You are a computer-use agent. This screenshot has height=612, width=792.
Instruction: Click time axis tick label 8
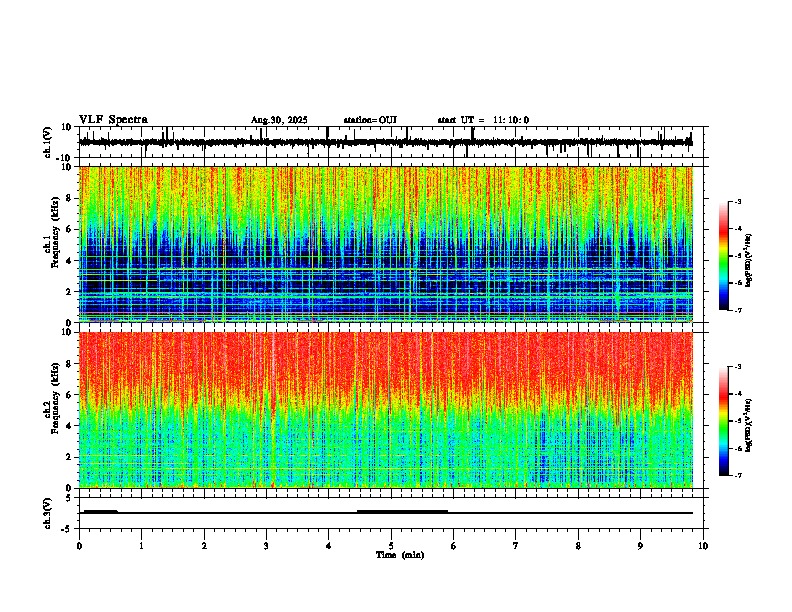[x=578, y=546]
